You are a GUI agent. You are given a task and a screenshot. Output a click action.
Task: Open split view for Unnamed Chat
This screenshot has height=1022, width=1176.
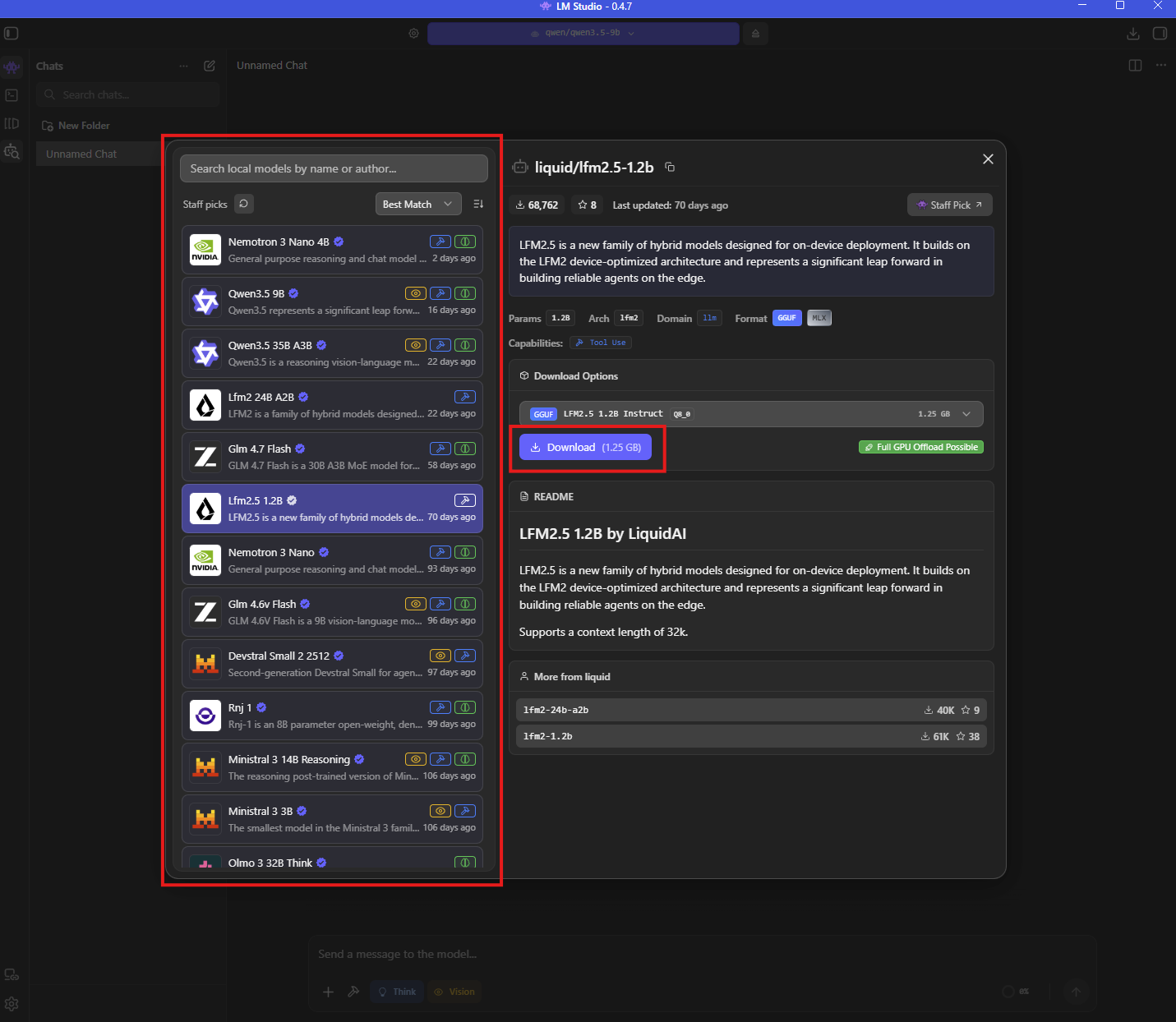click(1135, 66)
